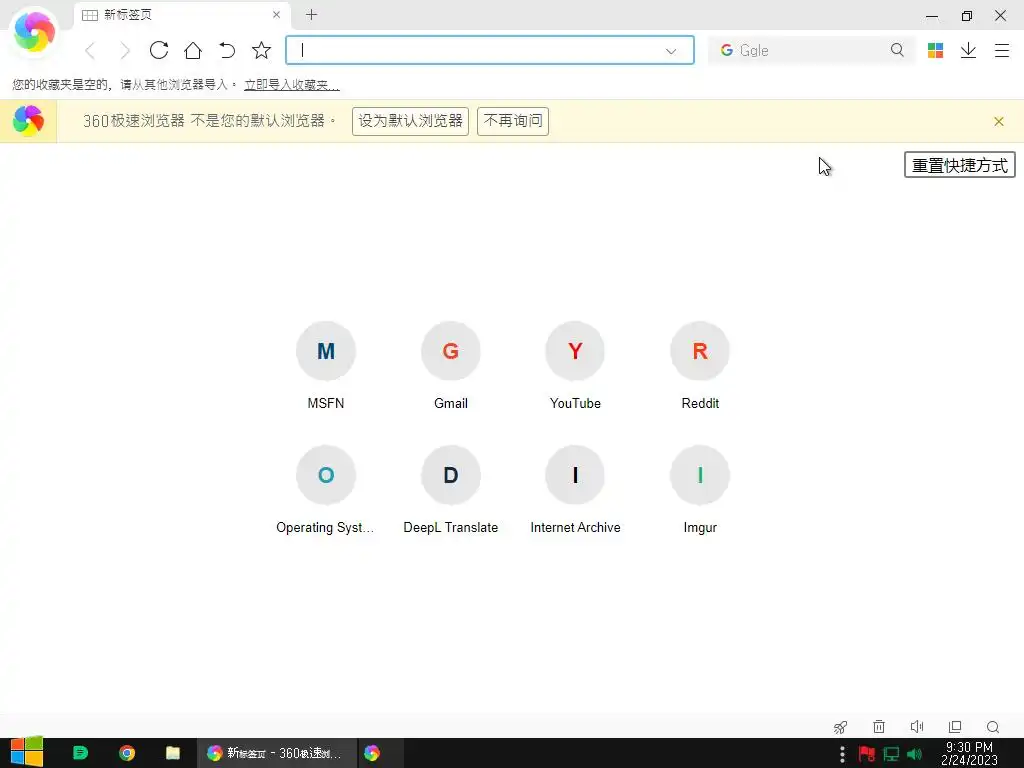Click the zoom magnifier status icon

(x=993, y=727)
